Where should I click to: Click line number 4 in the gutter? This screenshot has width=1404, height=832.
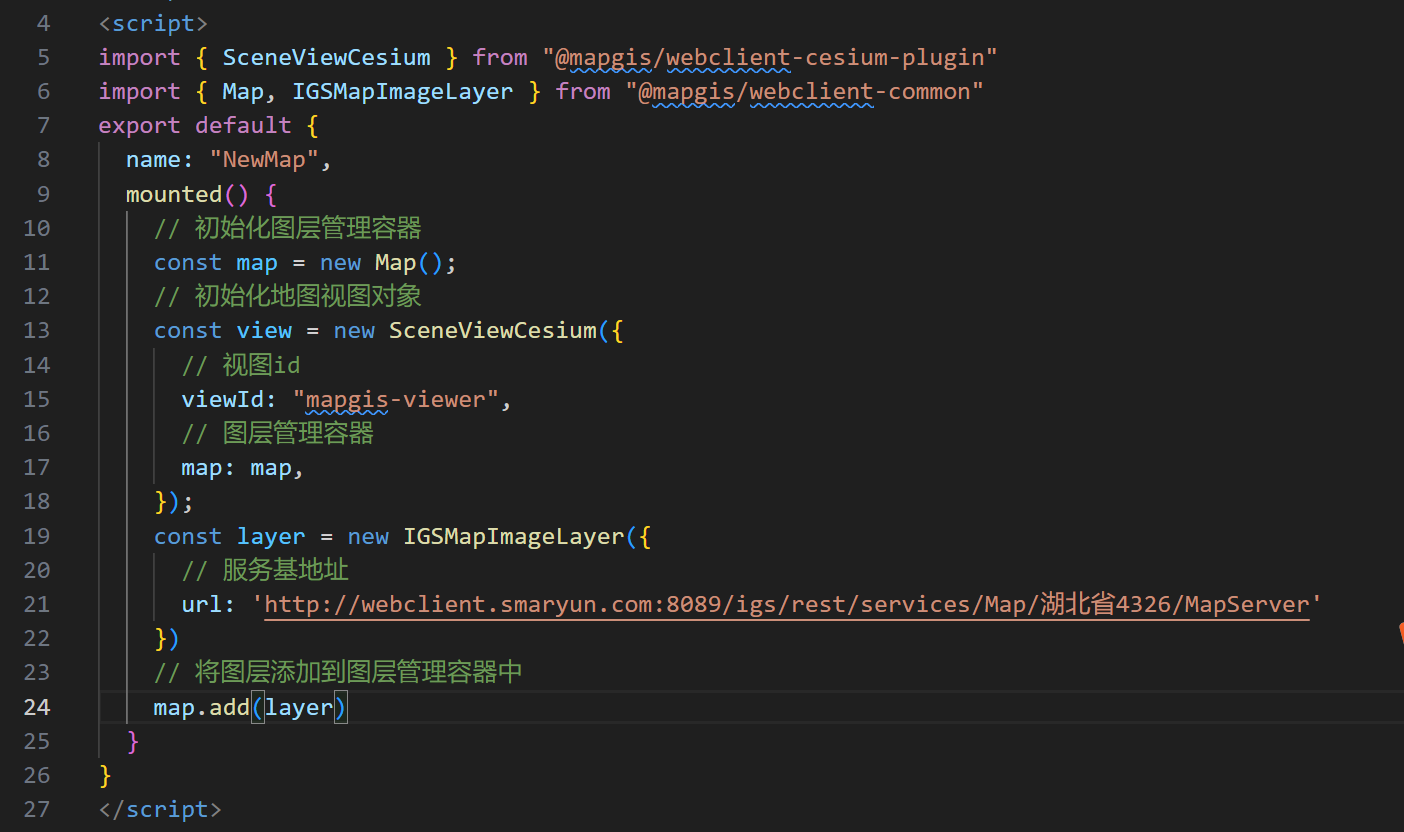click(x=43, y=23)
